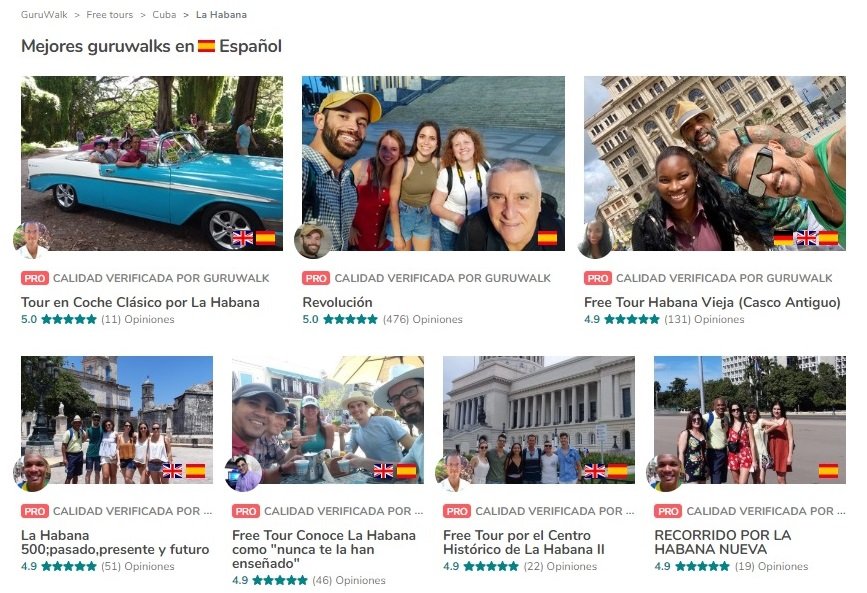
Task: Open the GuruWalk breadcrumb link
Action: click(x=44, y=15)
